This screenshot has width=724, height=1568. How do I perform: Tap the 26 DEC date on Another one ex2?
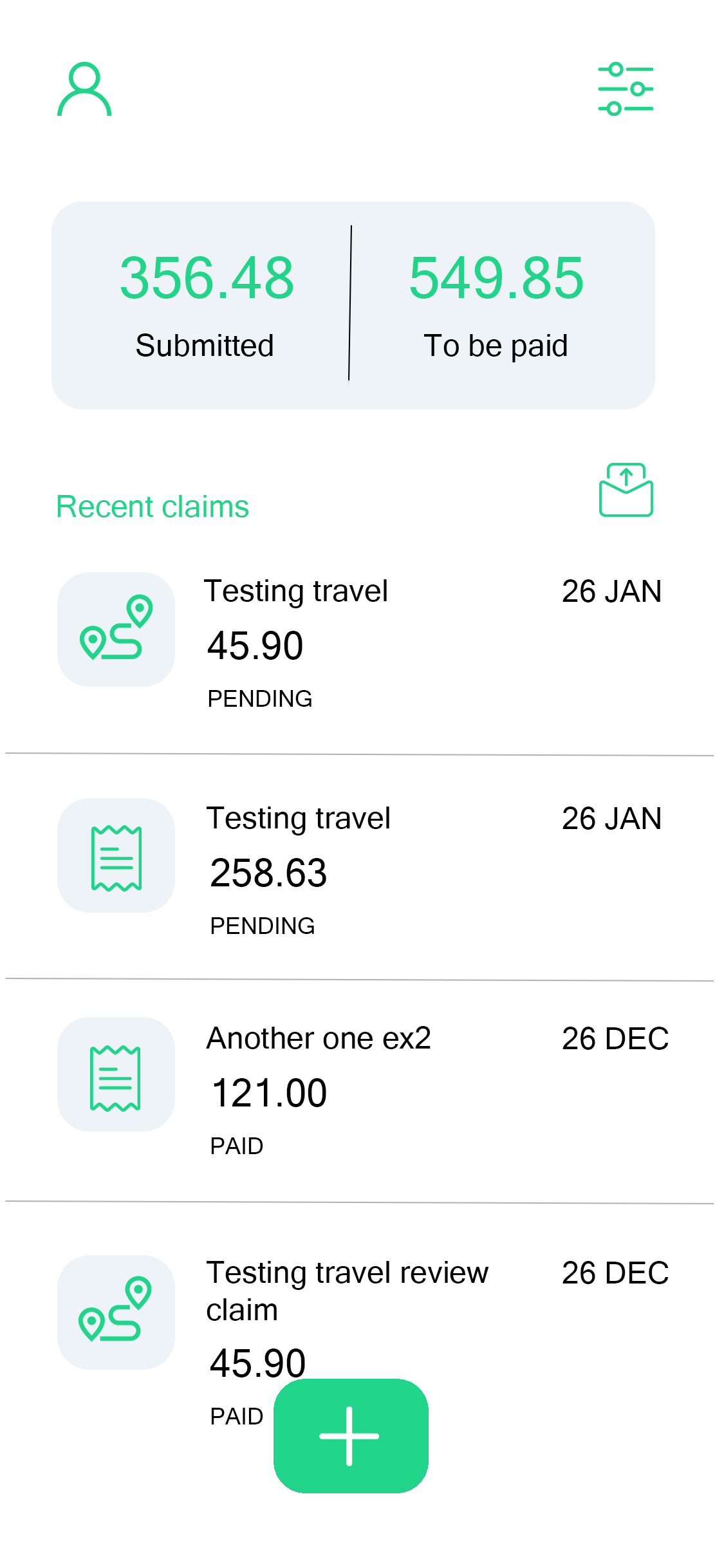pos(615,1039)
